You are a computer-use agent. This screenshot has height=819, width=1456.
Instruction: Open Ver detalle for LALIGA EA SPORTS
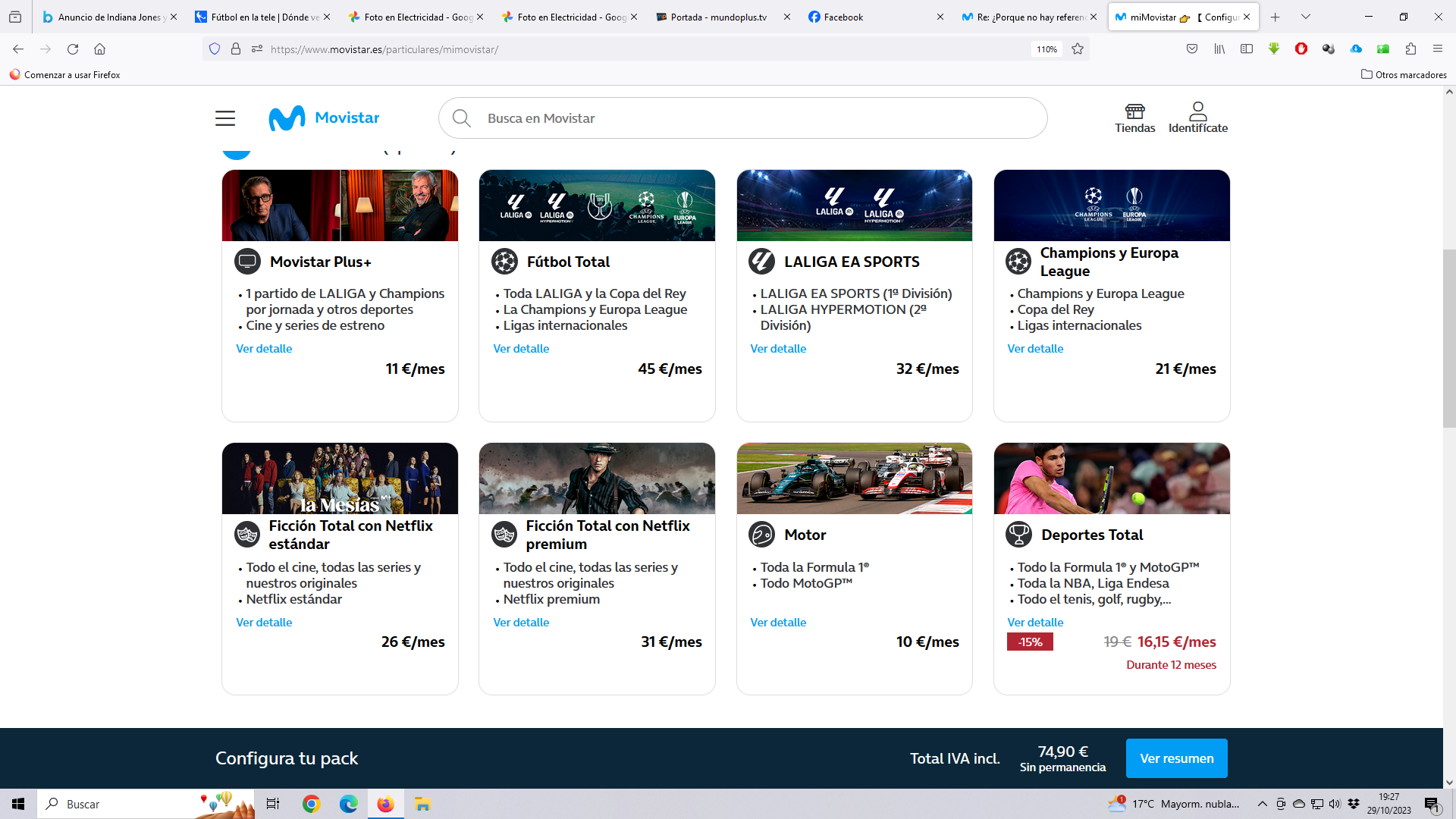point(778,349)
